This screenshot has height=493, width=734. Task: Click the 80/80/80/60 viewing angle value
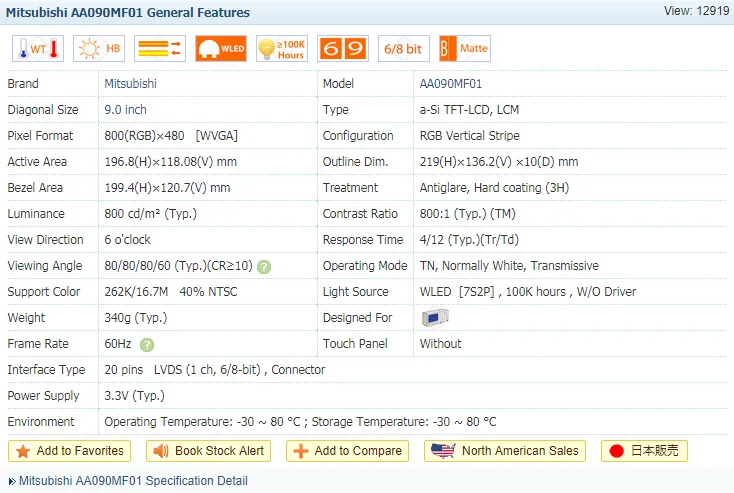tap(178, 266)
